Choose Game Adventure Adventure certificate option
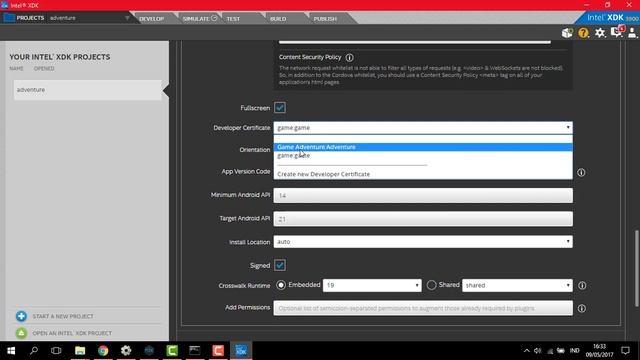This screenshot has height=360, width=640. (423, 147)
